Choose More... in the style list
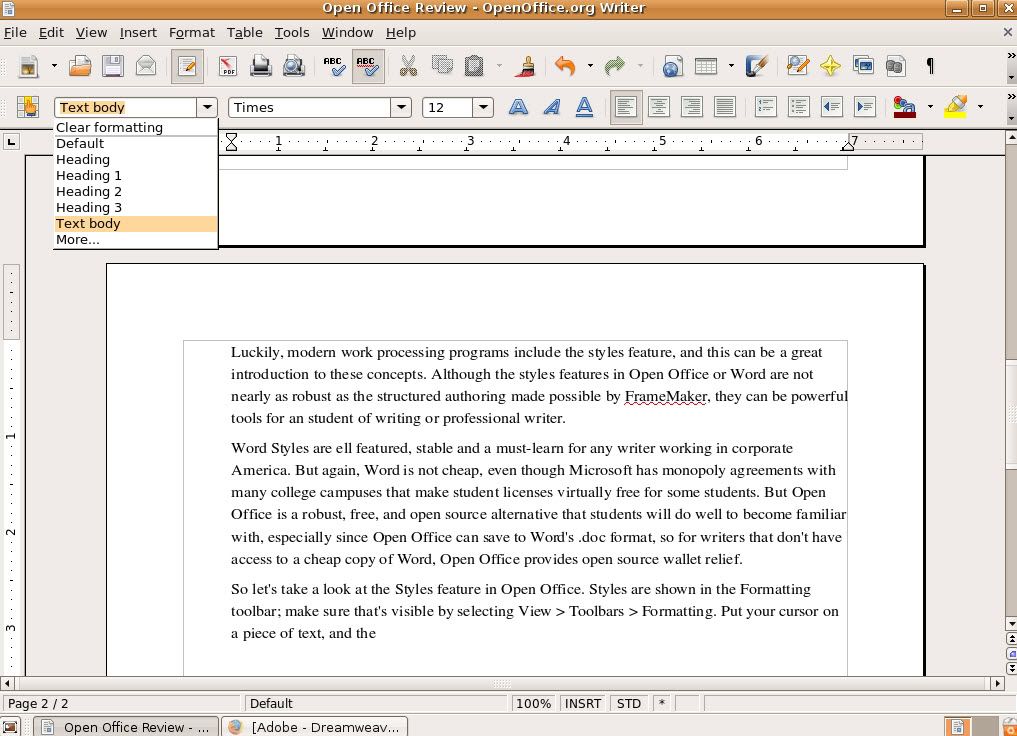The width and height of the screenshot is (1017, 736). (x=136, y=240)
